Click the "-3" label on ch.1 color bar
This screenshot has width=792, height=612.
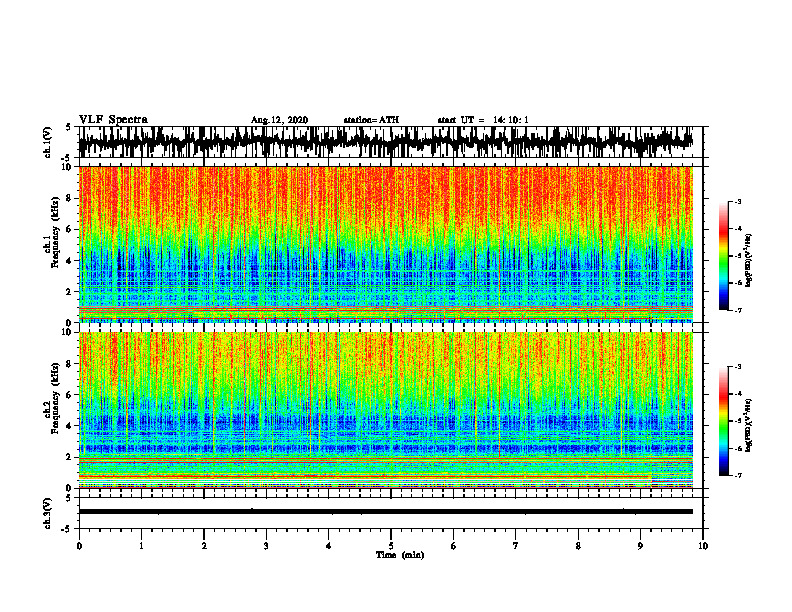click(738, 201)
